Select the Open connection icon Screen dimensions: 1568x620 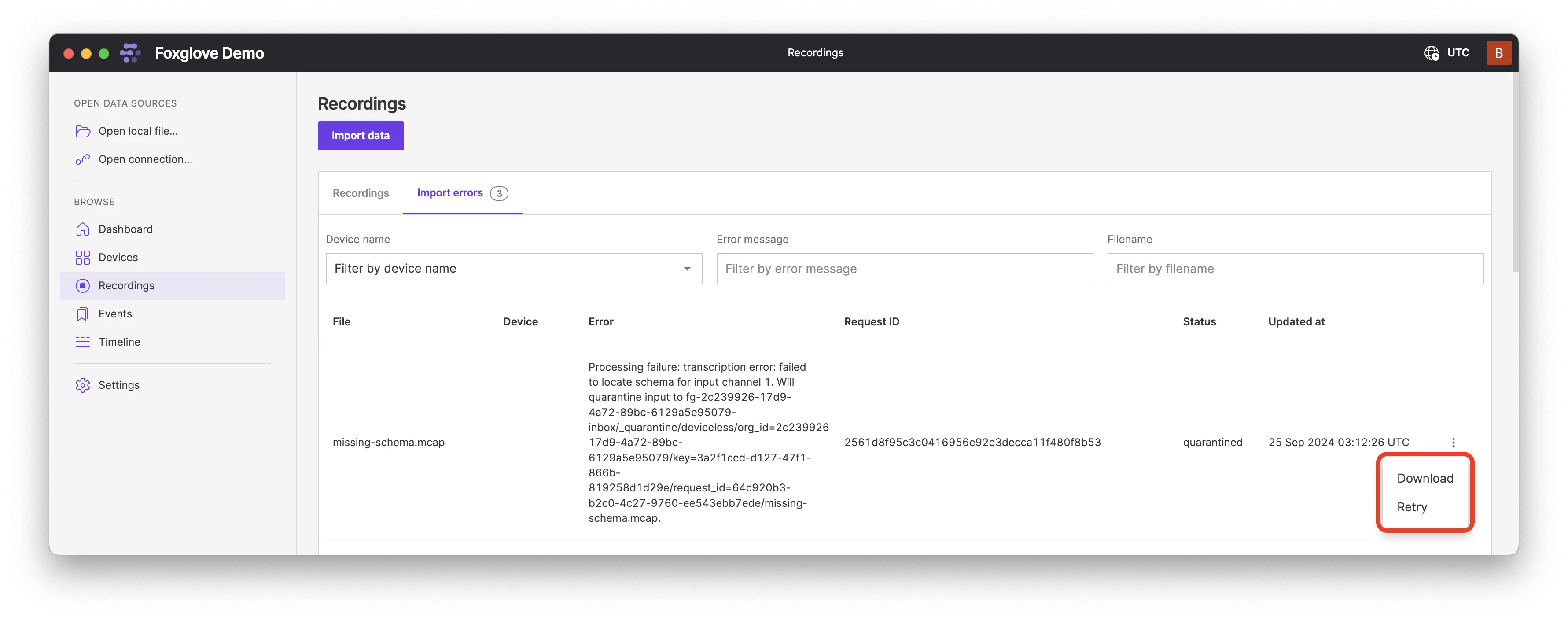[x=83, y=159]
